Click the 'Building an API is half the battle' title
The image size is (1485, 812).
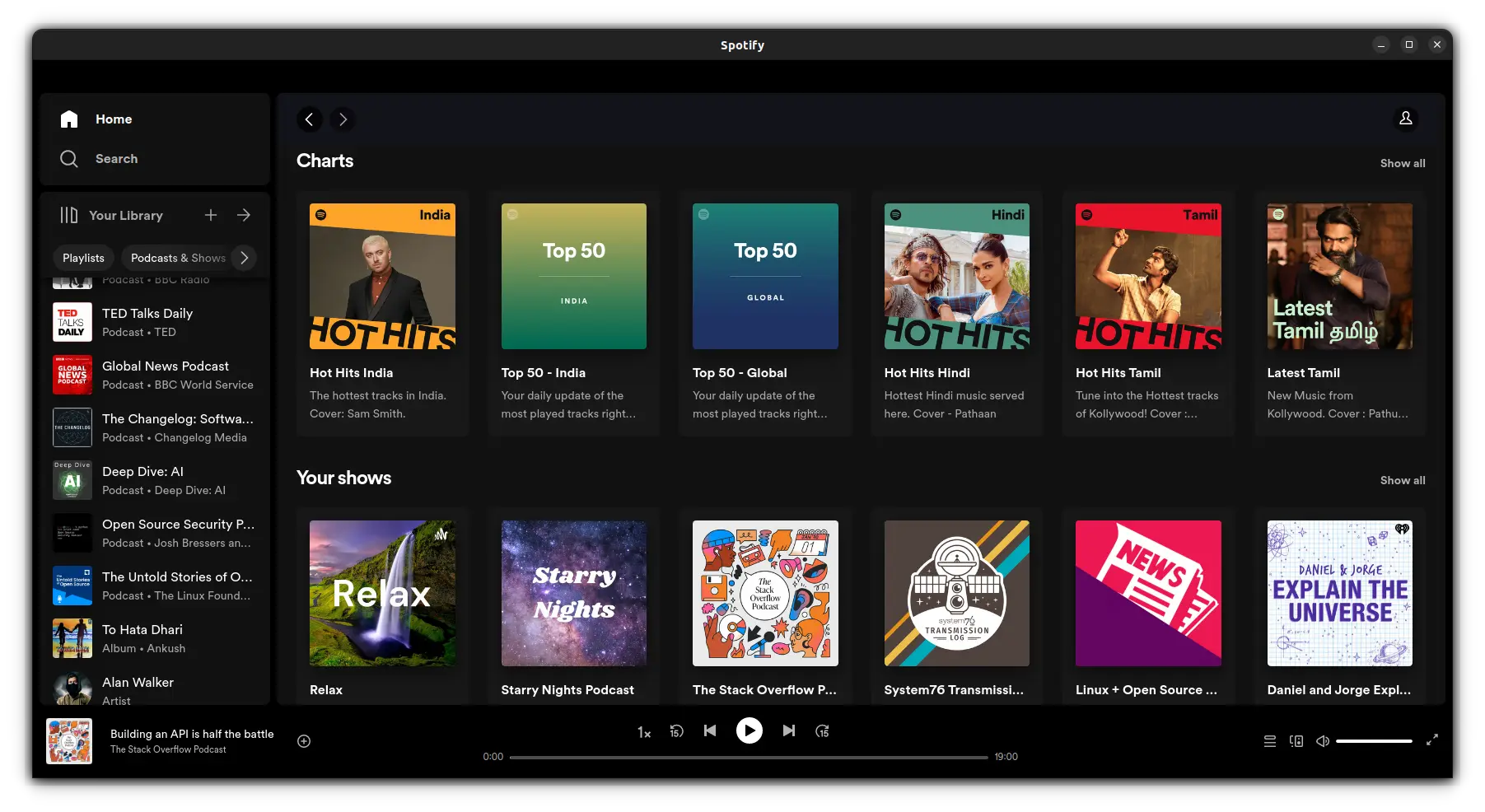click(x=192, y=734)
